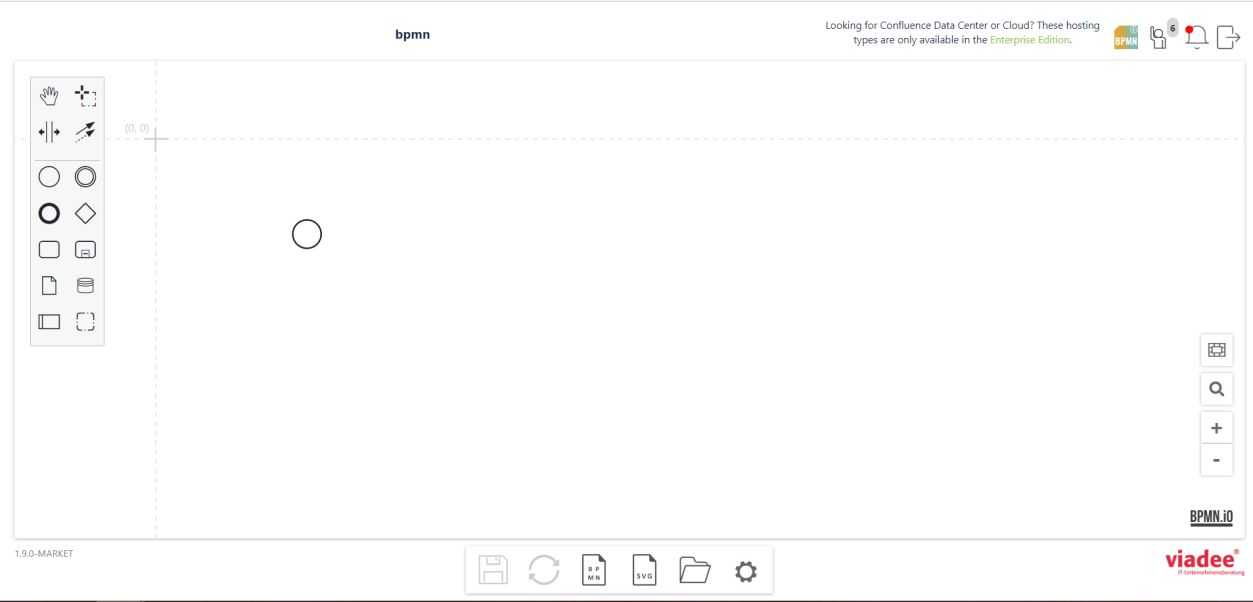The width and height of the screenshot is (1253, 602).
Task: Create a group from palette
Action: (x=86, y=322)
